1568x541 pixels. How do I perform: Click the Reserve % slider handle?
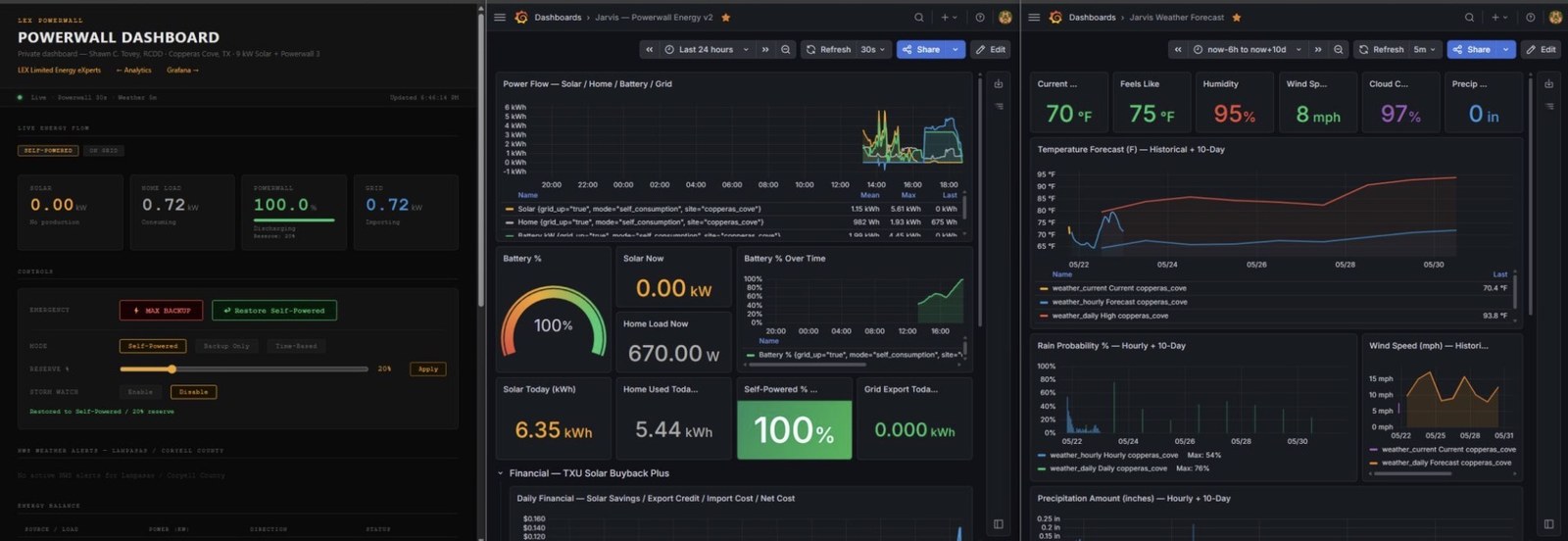(x=171, y=369)
